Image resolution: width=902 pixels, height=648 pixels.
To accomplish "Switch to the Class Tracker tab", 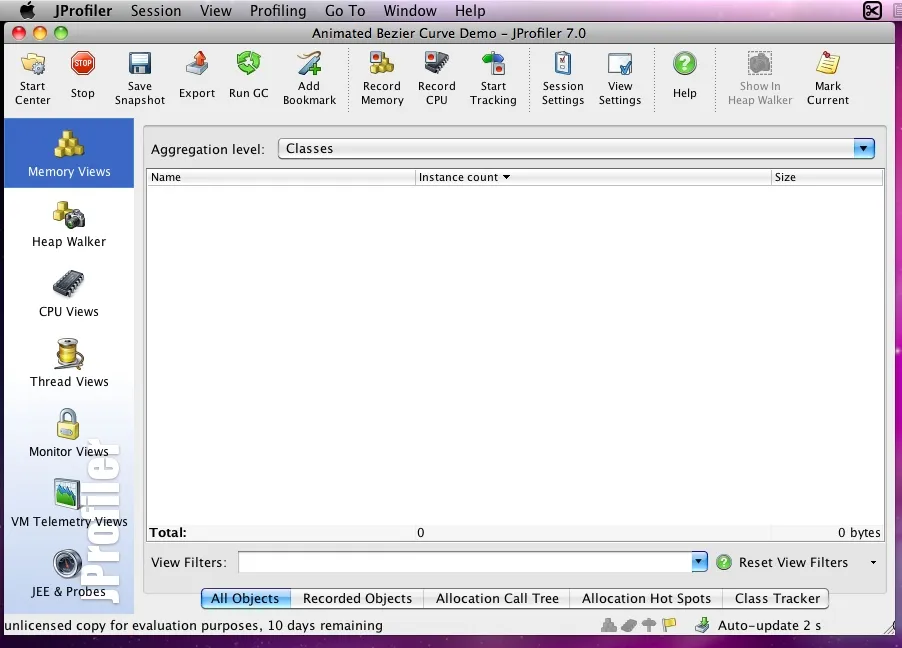I will (x=777, y=599).
